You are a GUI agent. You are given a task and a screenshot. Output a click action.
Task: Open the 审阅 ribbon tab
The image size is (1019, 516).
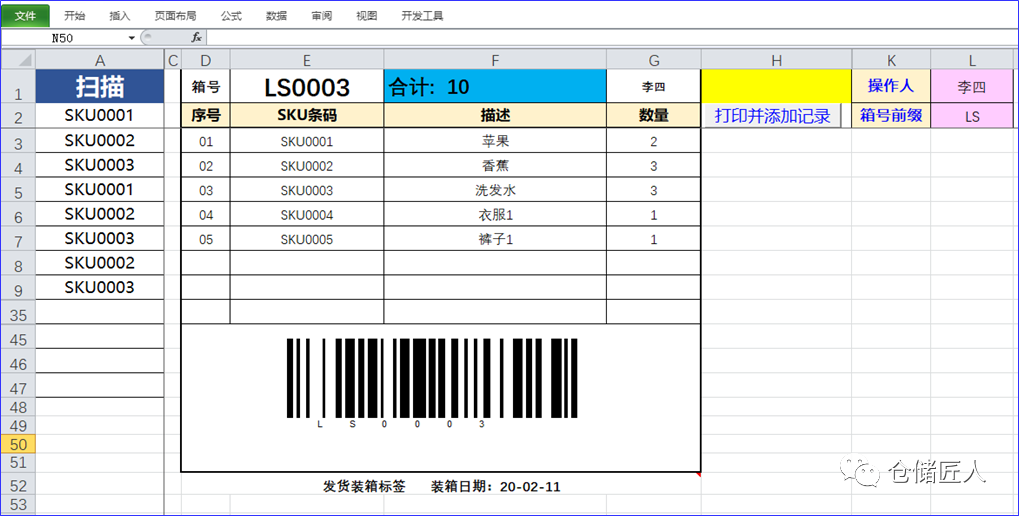[x=322, y=16]
